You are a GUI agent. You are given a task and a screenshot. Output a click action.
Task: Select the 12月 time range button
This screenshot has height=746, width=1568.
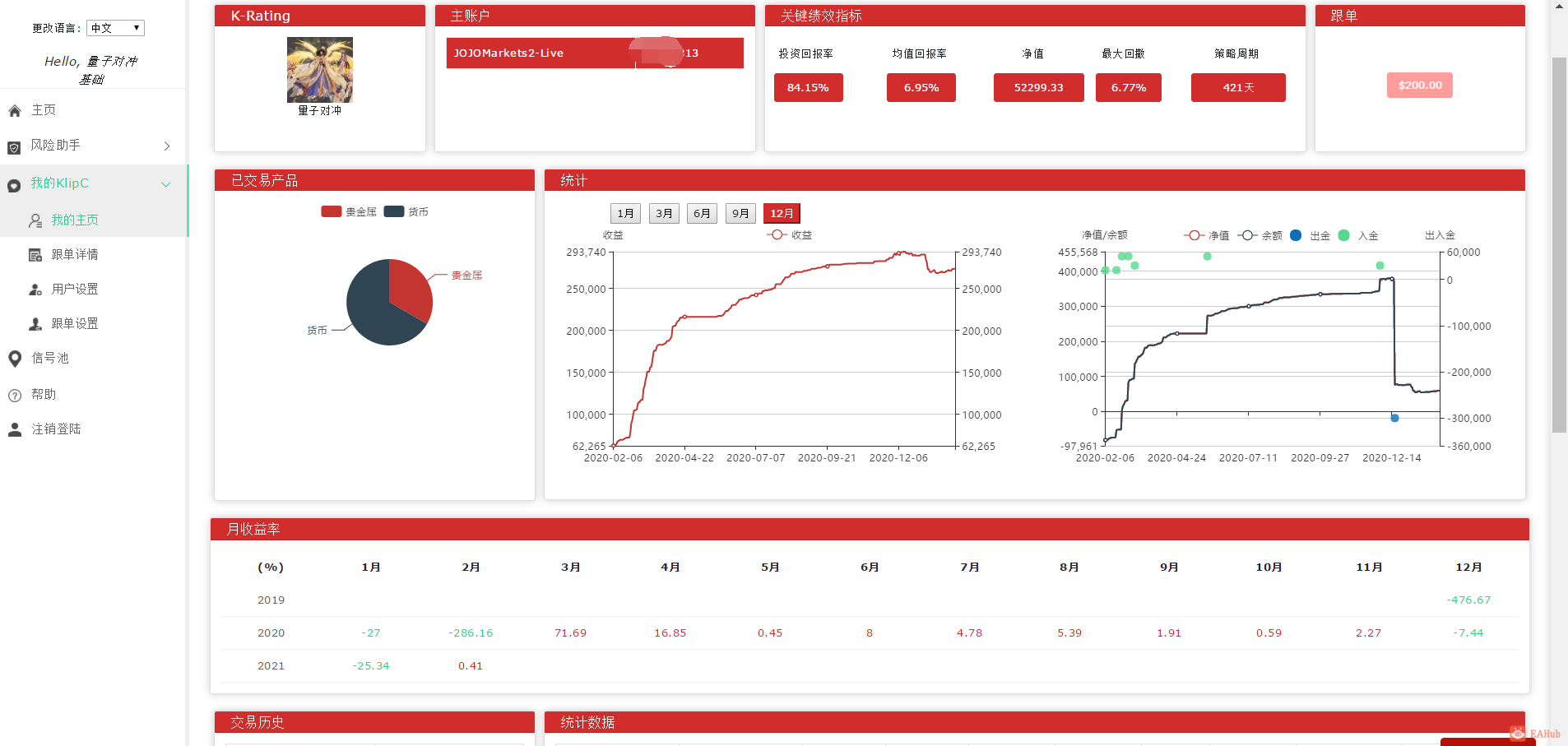coord(782,214)
